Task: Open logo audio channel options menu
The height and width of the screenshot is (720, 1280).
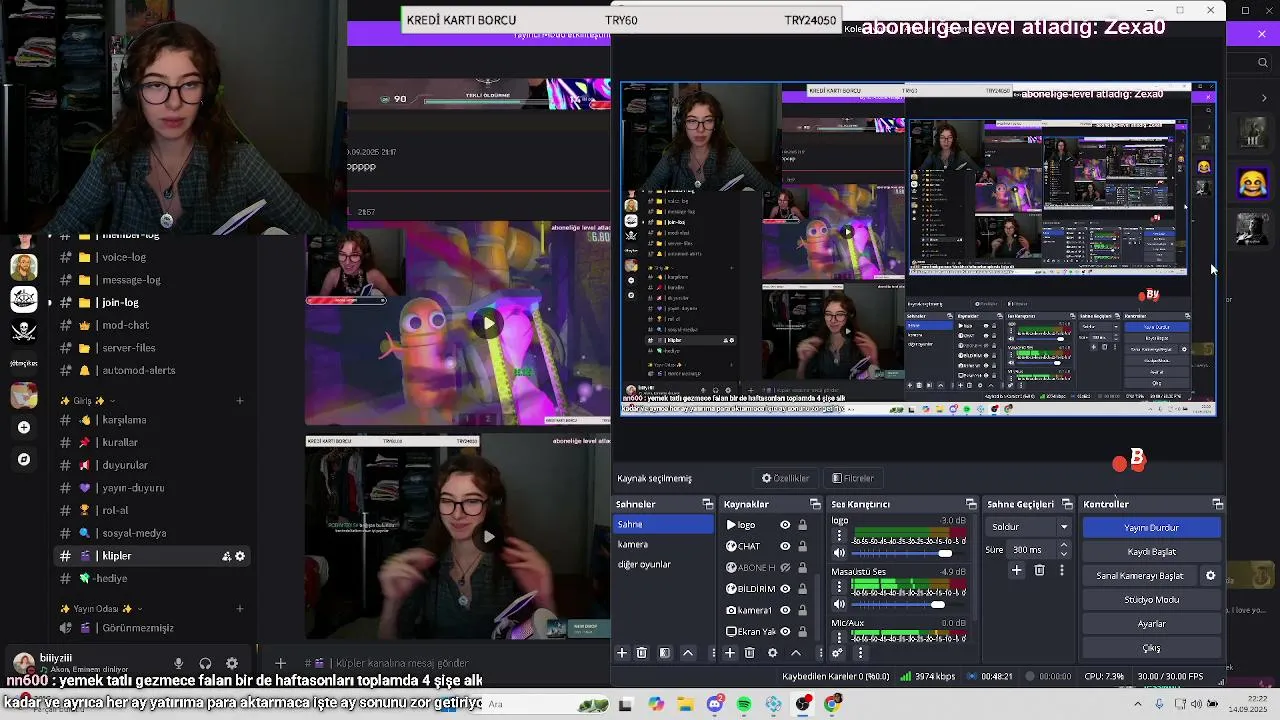Action: [x=839, y=535]
